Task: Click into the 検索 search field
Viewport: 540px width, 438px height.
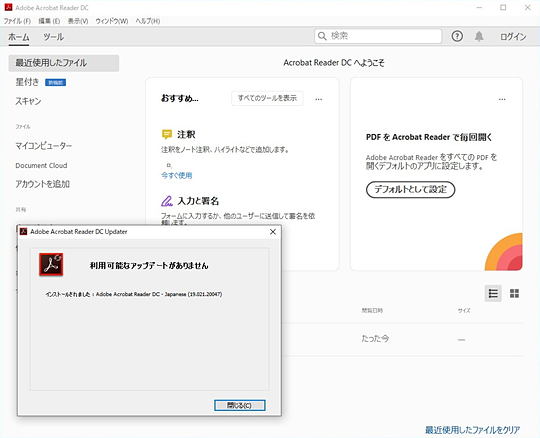Action: (x=378, y=36)
